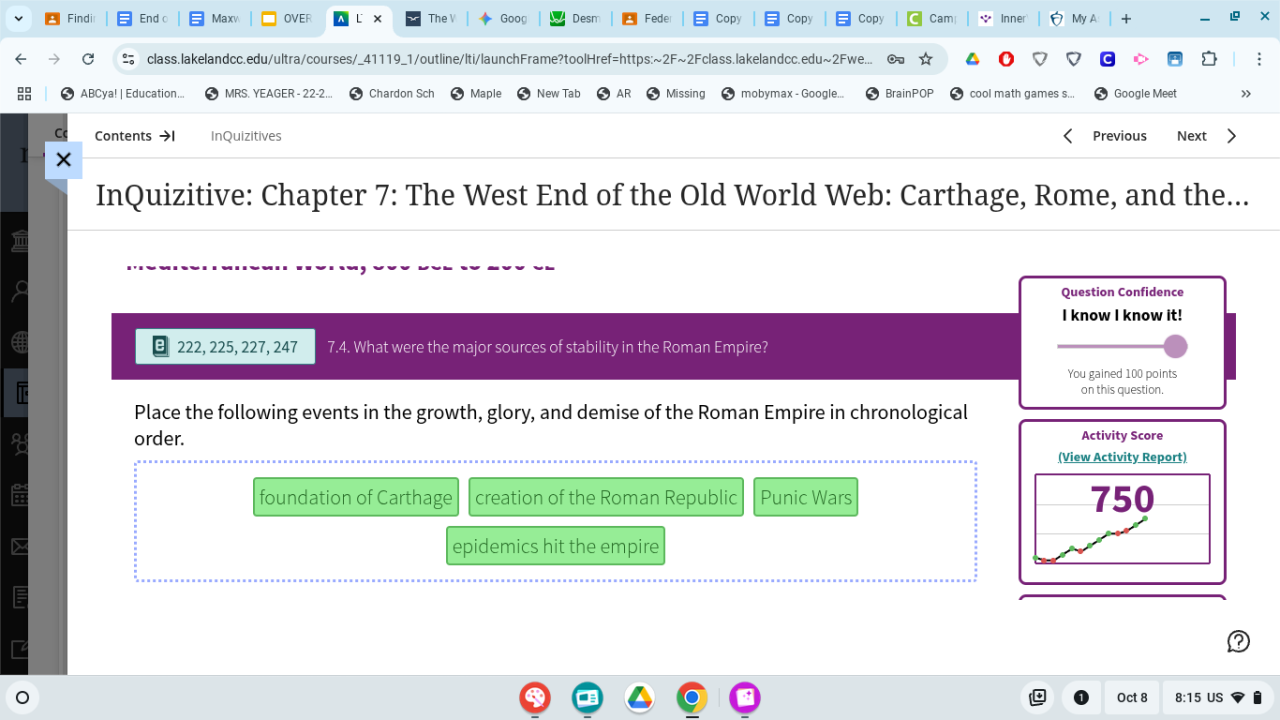Open Chrome from the shelf
1280x720 pixels.
click(x=691, y=697)
